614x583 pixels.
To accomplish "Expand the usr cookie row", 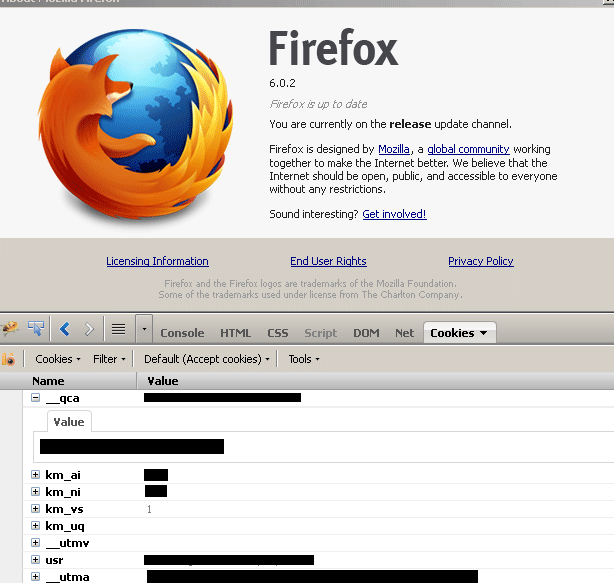I will [35, 560].
